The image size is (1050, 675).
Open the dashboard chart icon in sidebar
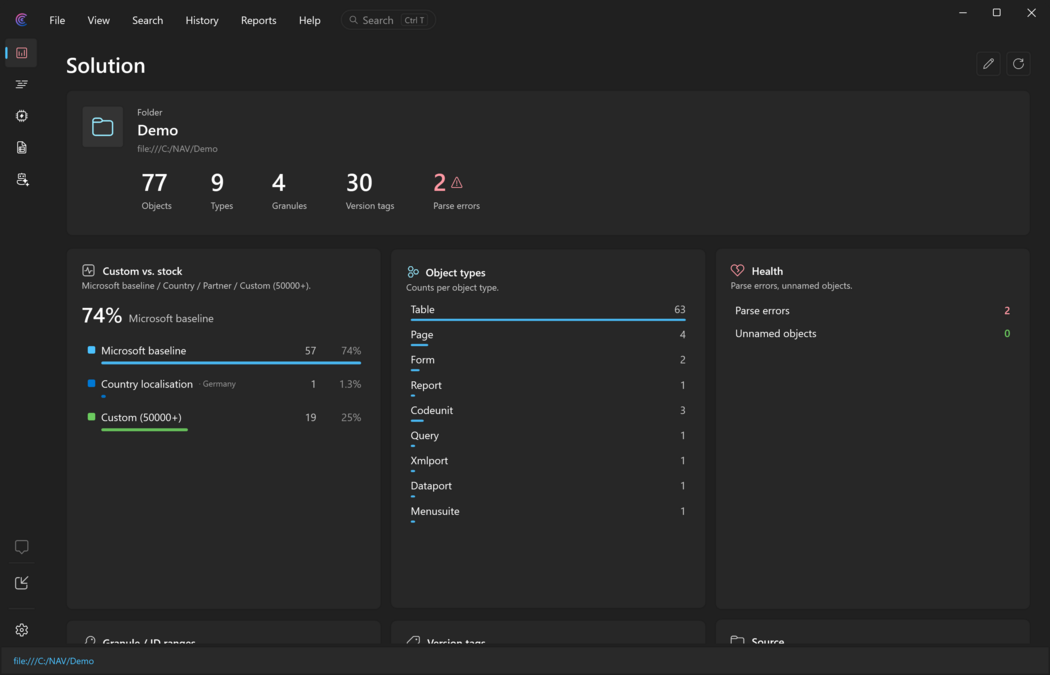tap(21, 53)
